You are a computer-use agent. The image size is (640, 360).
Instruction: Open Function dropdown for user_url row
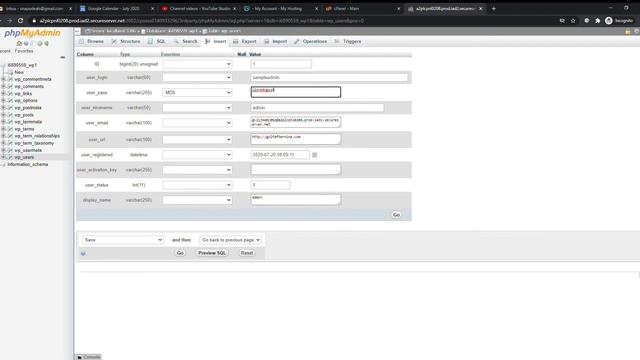click(197, 140)
